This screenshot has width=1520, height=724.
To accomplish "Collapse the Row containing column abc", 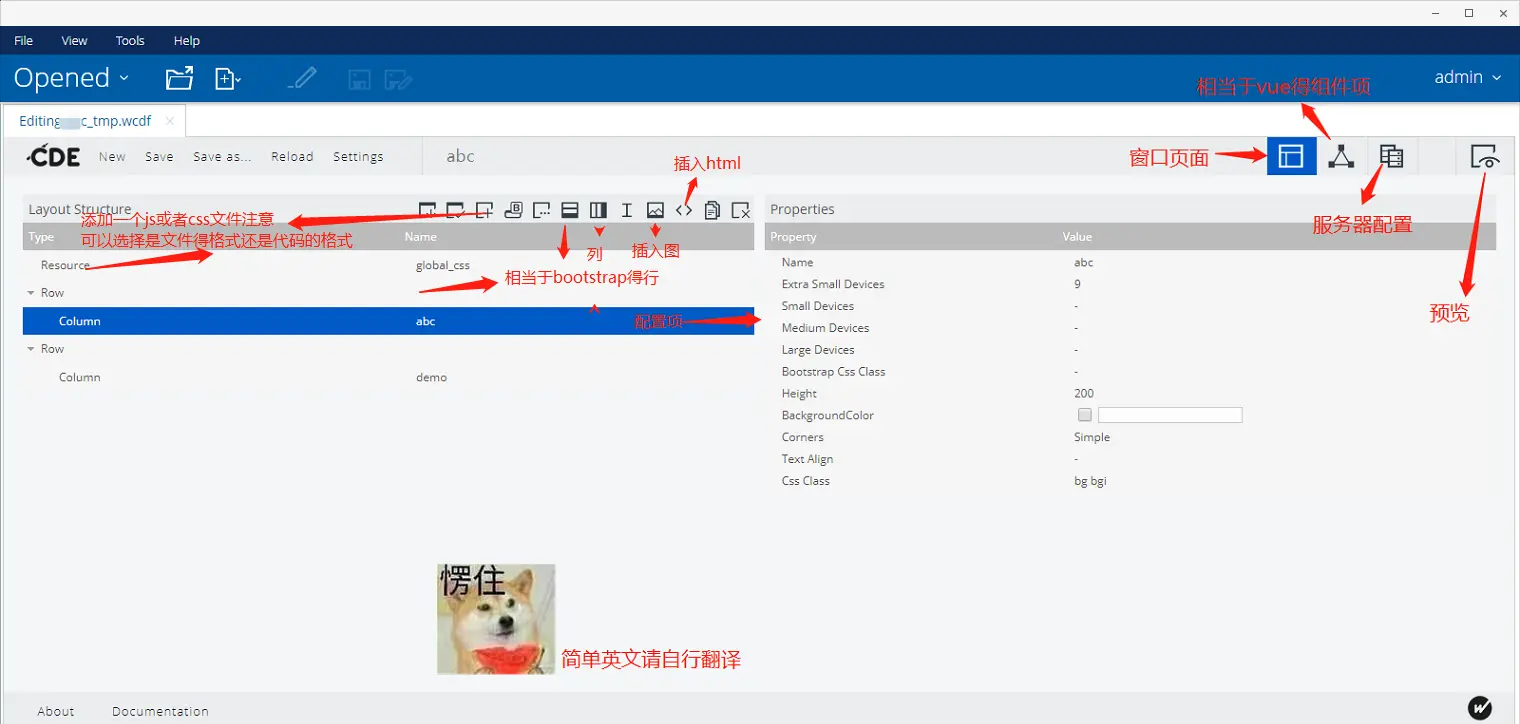I will [31, 293].
